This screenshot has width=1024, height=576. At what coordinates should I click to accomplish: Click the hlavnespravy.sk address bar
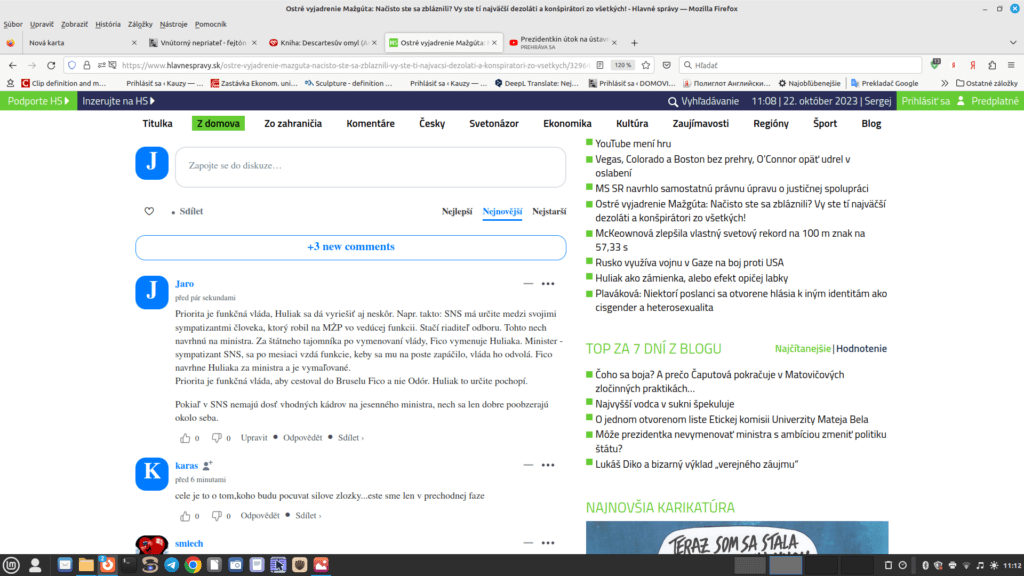355,65
